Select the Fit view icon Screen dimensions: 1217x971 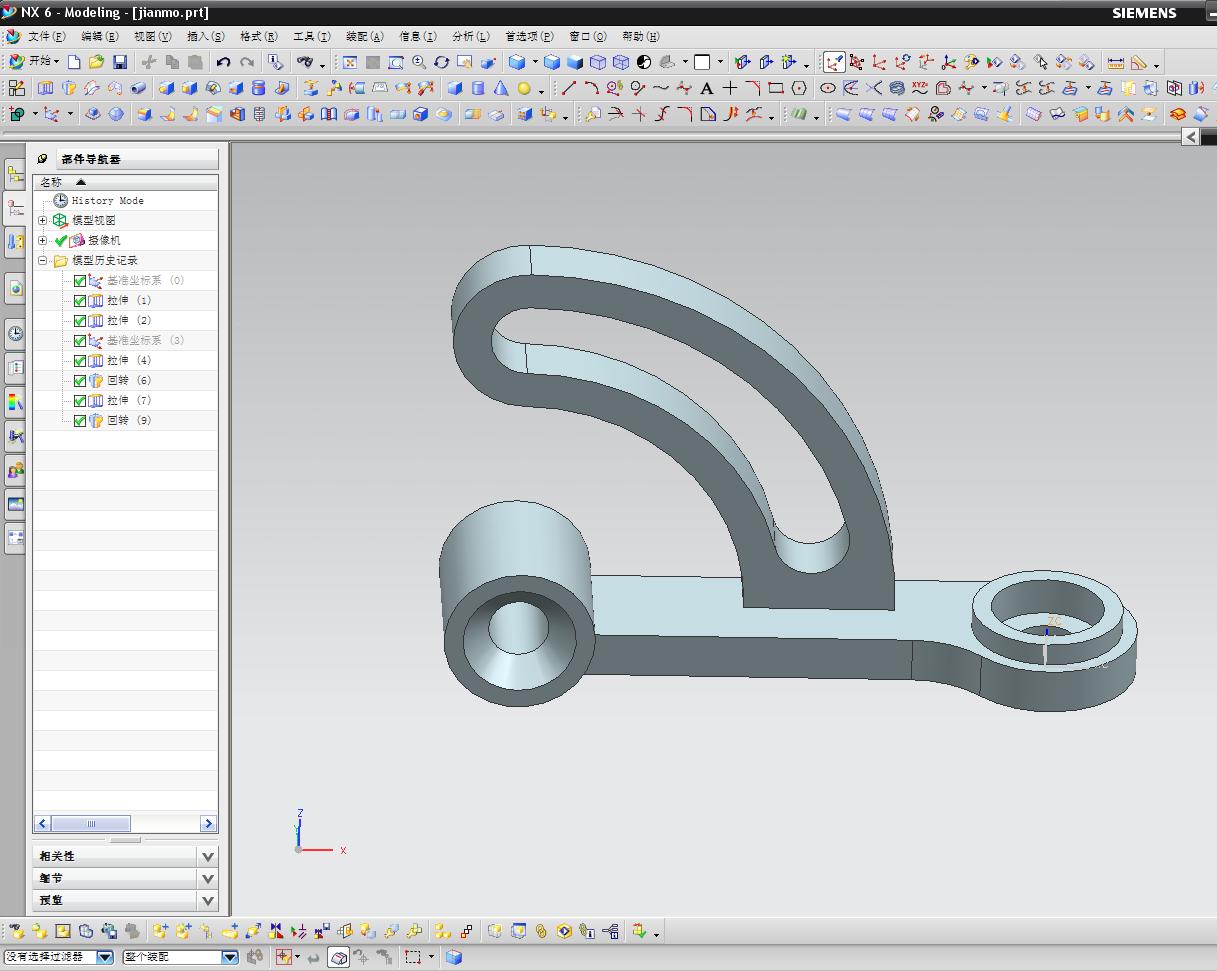349,62
